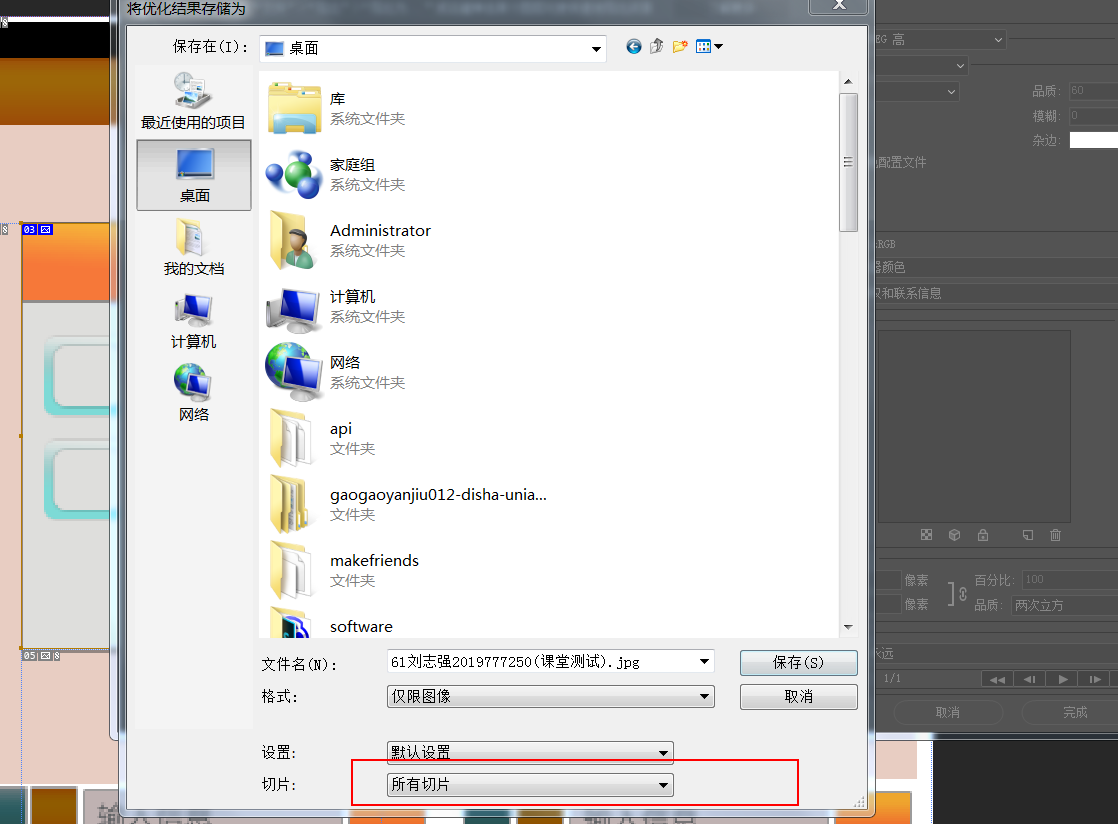Click the new-item page icon beside the trash
1118x824 pixels.
tap(1027, 535)
